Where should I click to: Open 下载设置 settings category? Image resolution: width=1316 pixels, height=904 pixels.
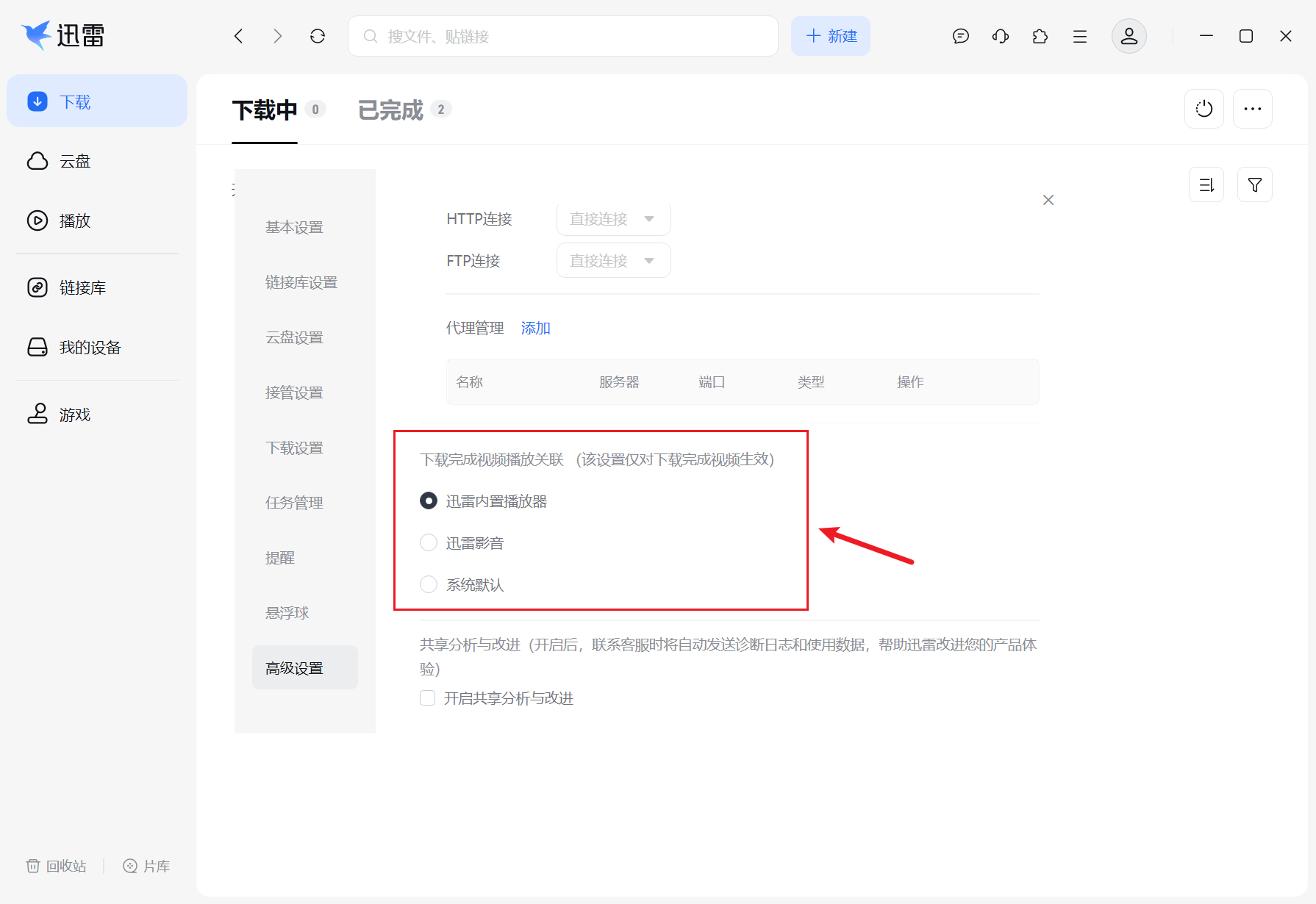[x=295, y=448]
